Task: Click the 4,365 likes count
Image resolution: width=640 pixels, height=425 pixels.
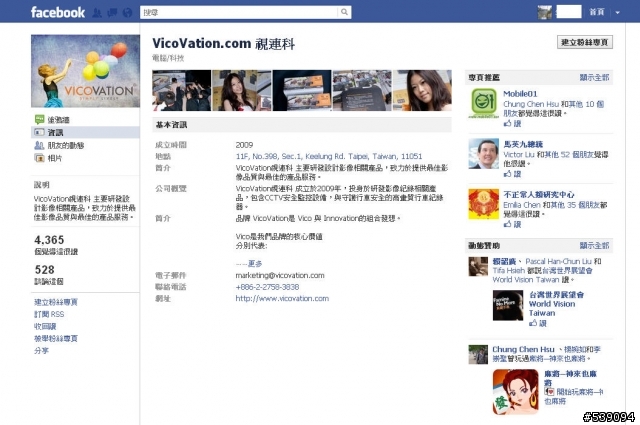Action: coord(49,240)
